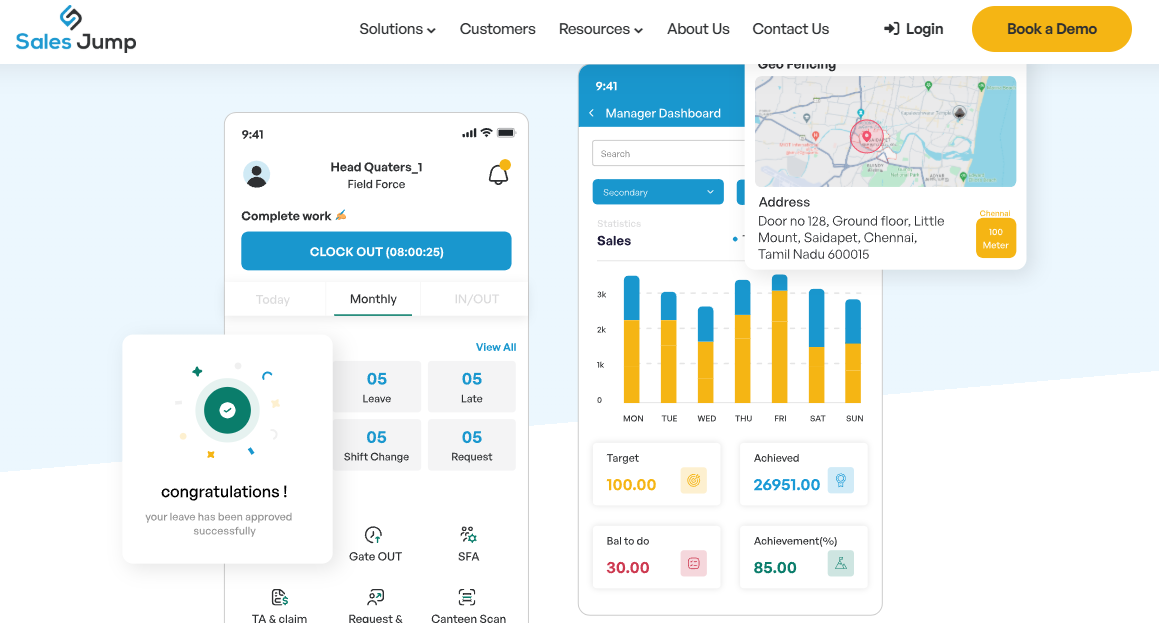Click the SUN bar in Sales chart
1159x623 pixels.
tap(853, 351)
